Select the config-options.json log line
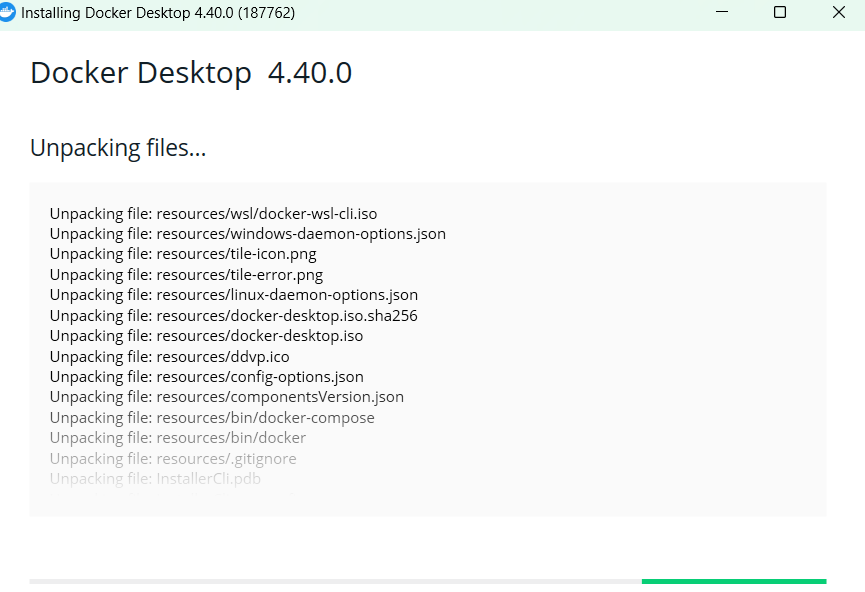Viewport: 865px width, 592px height. (x=207, y=377)
